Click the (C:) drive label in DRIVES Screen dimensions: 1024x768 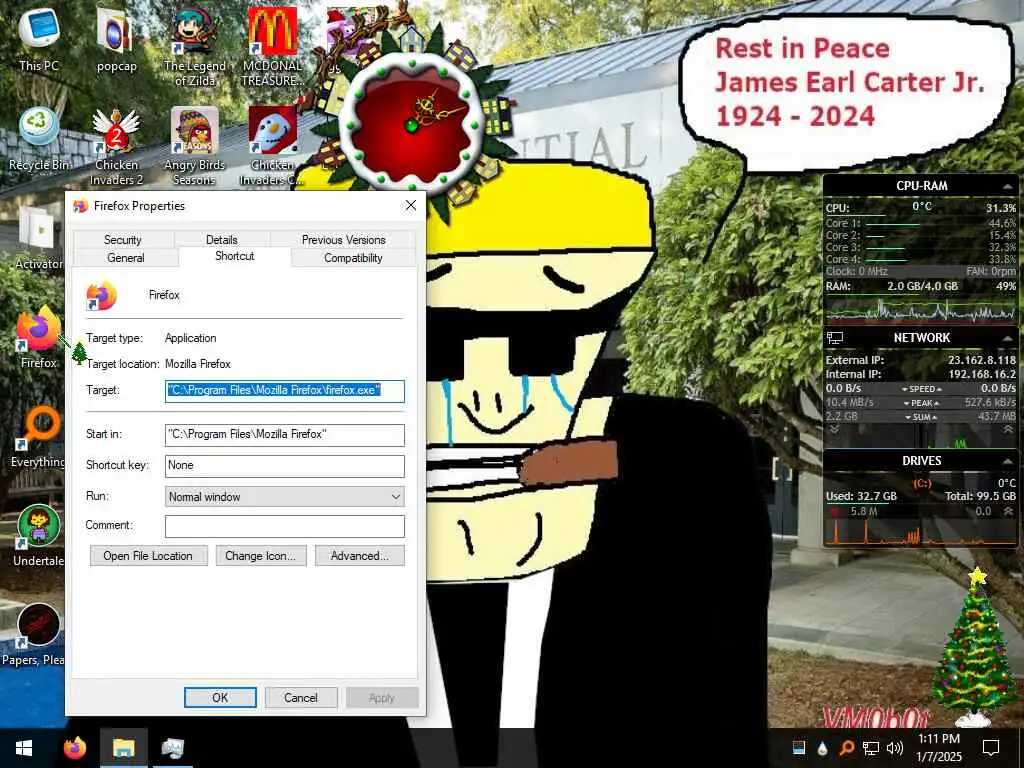[921, 483]
